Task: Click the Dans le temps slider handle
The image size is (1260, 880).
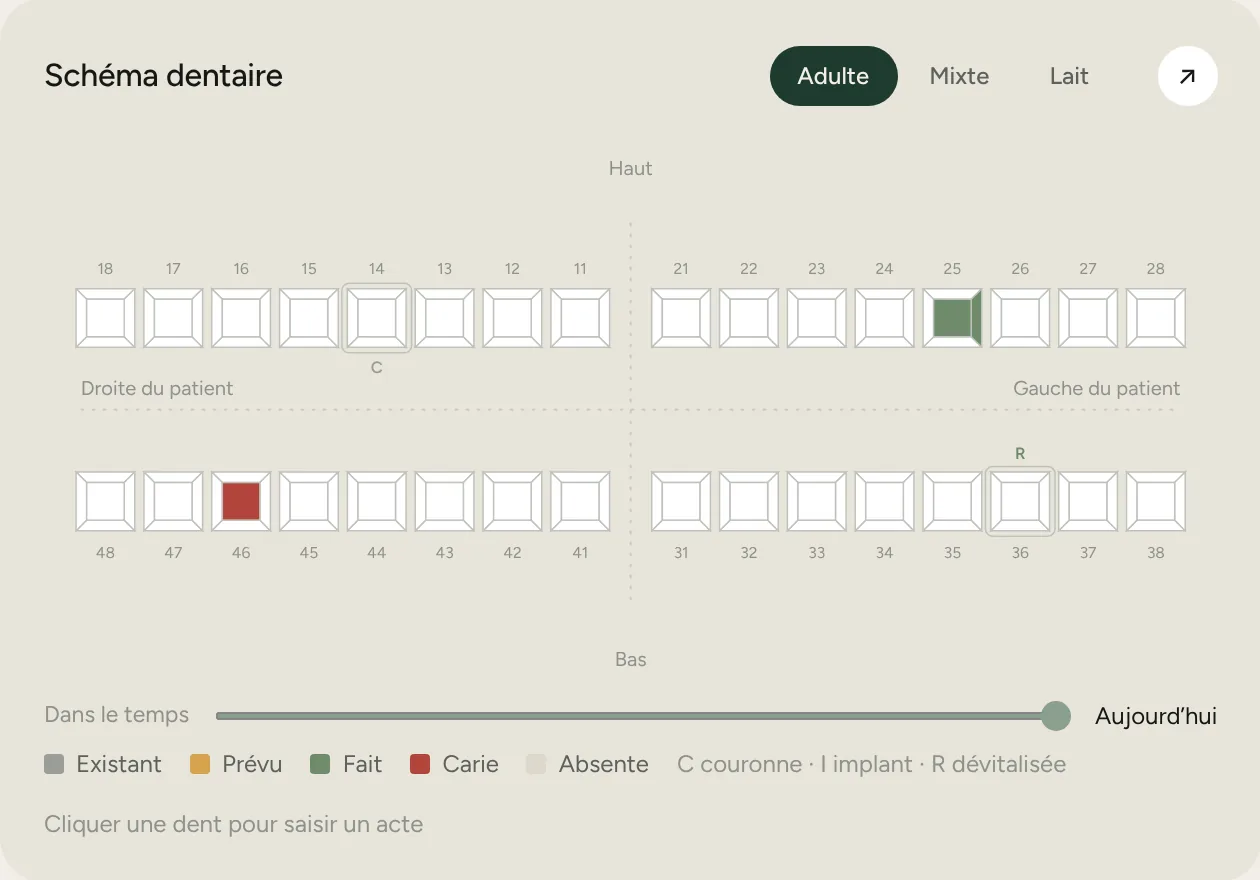Action: (1055, 716)
